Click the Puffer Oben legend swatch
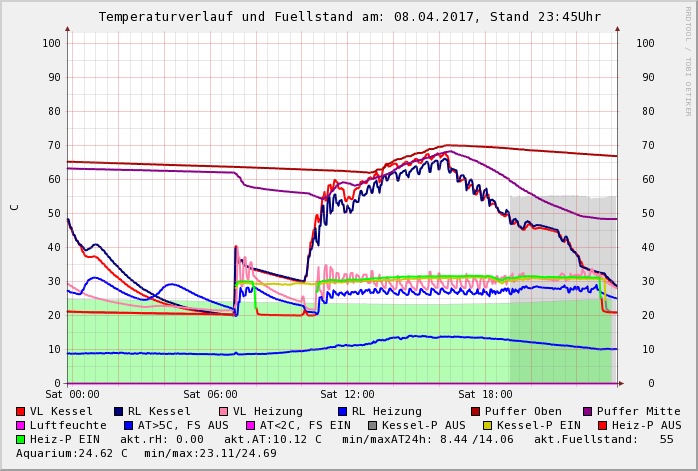Viewport: 698px width, 471px height. pyautogui.click(x=476, y=411)
